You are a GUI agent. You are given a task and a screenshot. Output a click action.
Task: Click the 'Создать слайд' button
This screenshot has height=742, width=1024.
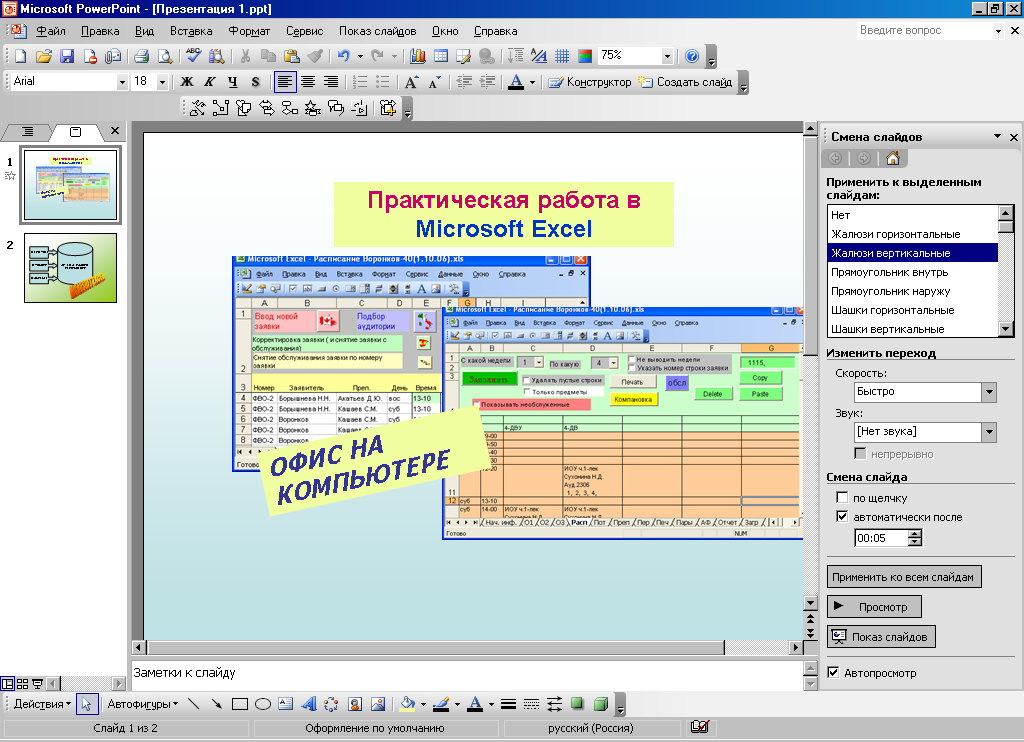tap(685, 82)
